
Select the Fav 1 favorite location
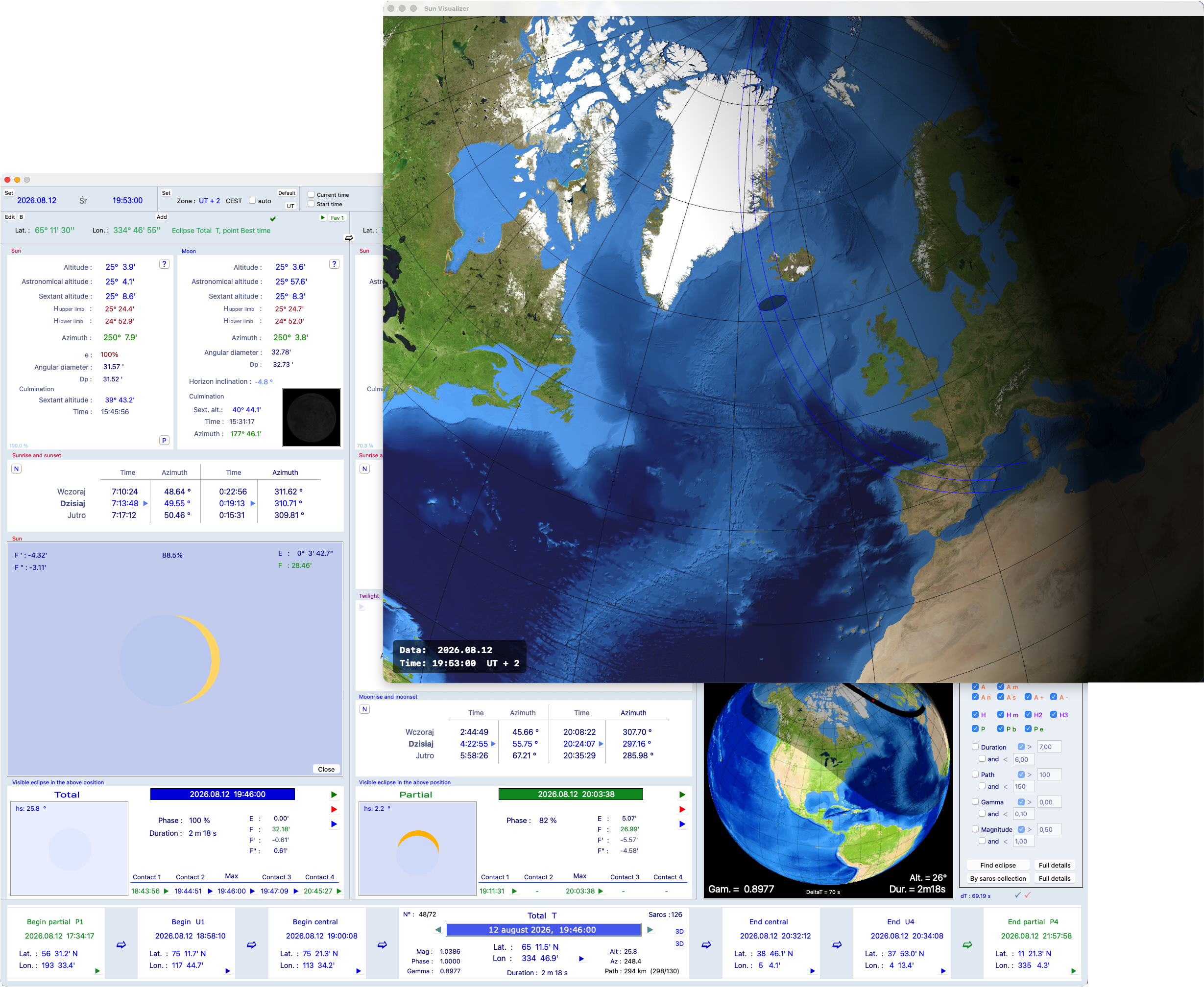coord(337,218)
